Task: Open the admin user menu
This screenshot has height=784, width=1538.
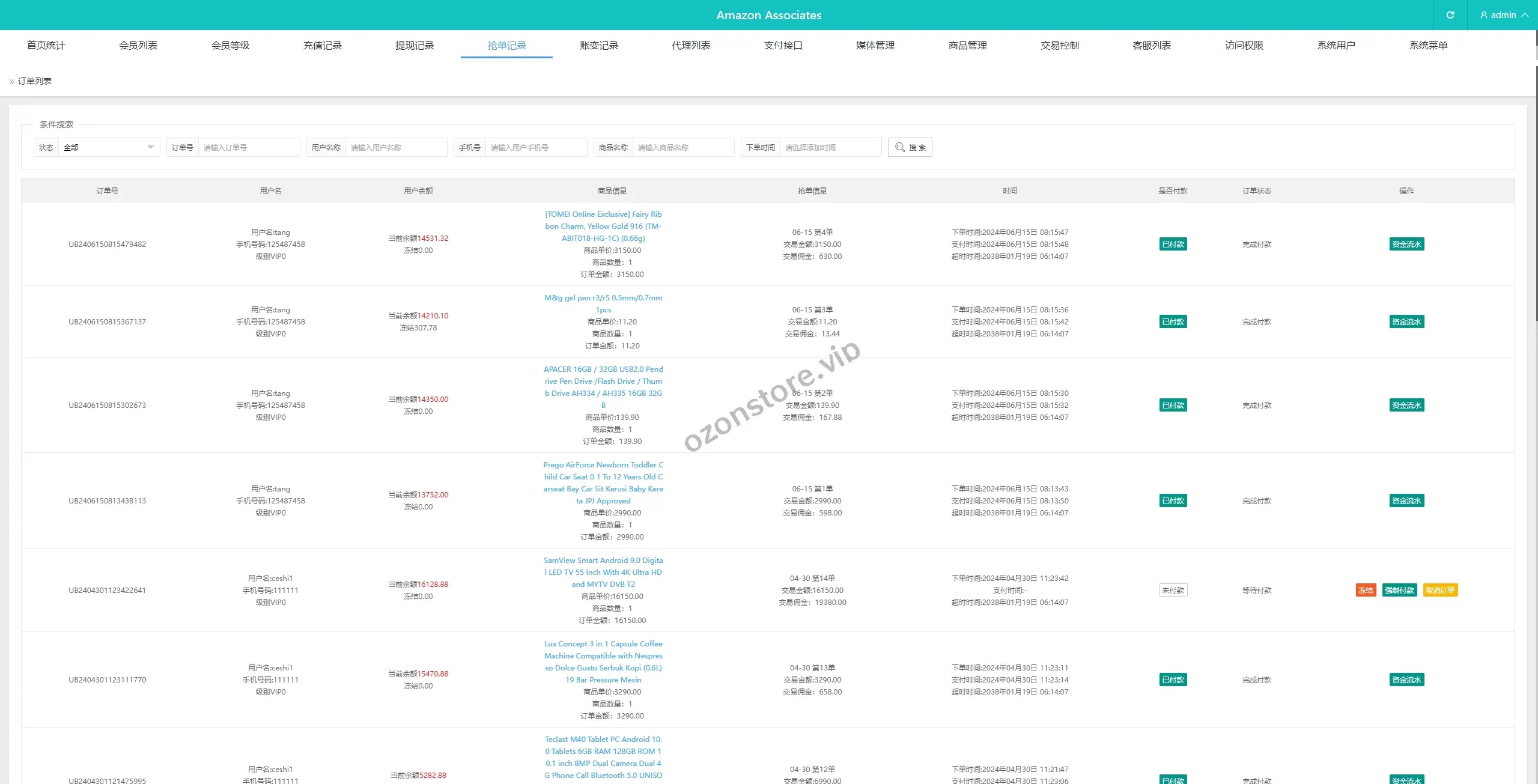Action: click(x=1504, y=15)
